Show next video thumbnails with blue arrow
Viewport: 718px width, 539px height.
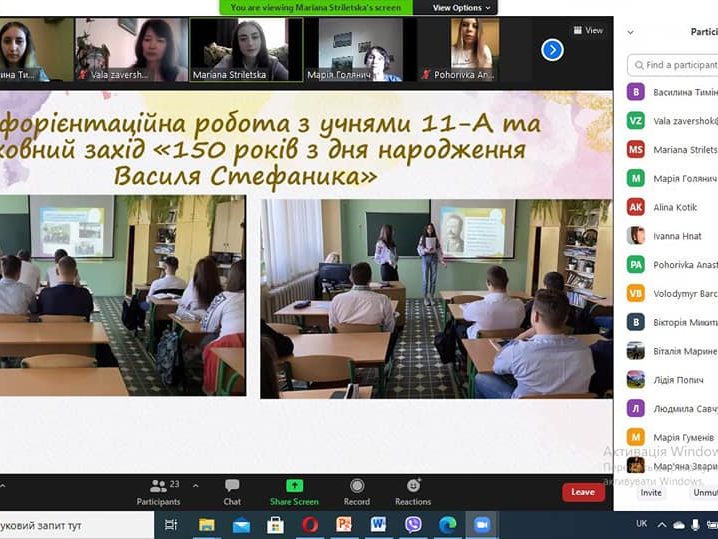click(552, 49)
